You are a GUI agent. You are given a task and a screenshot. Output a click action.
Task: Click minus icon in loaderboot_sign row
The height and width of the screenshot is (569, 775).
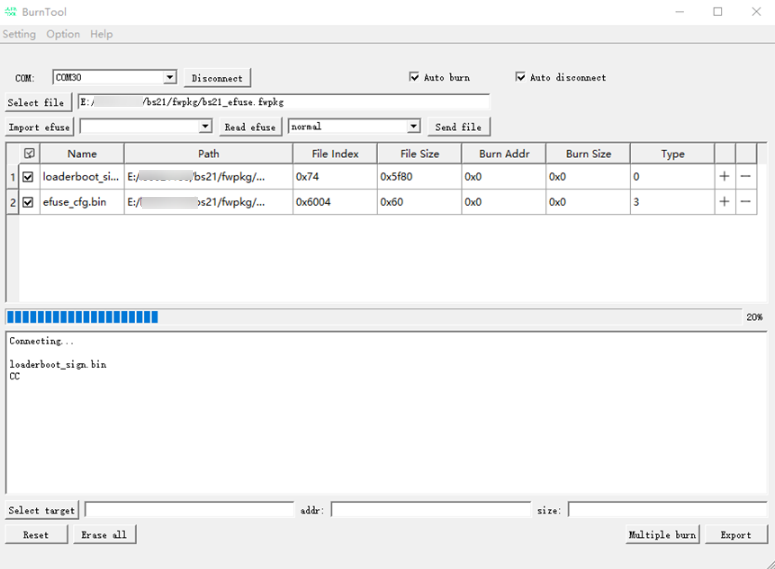point(746,177)
